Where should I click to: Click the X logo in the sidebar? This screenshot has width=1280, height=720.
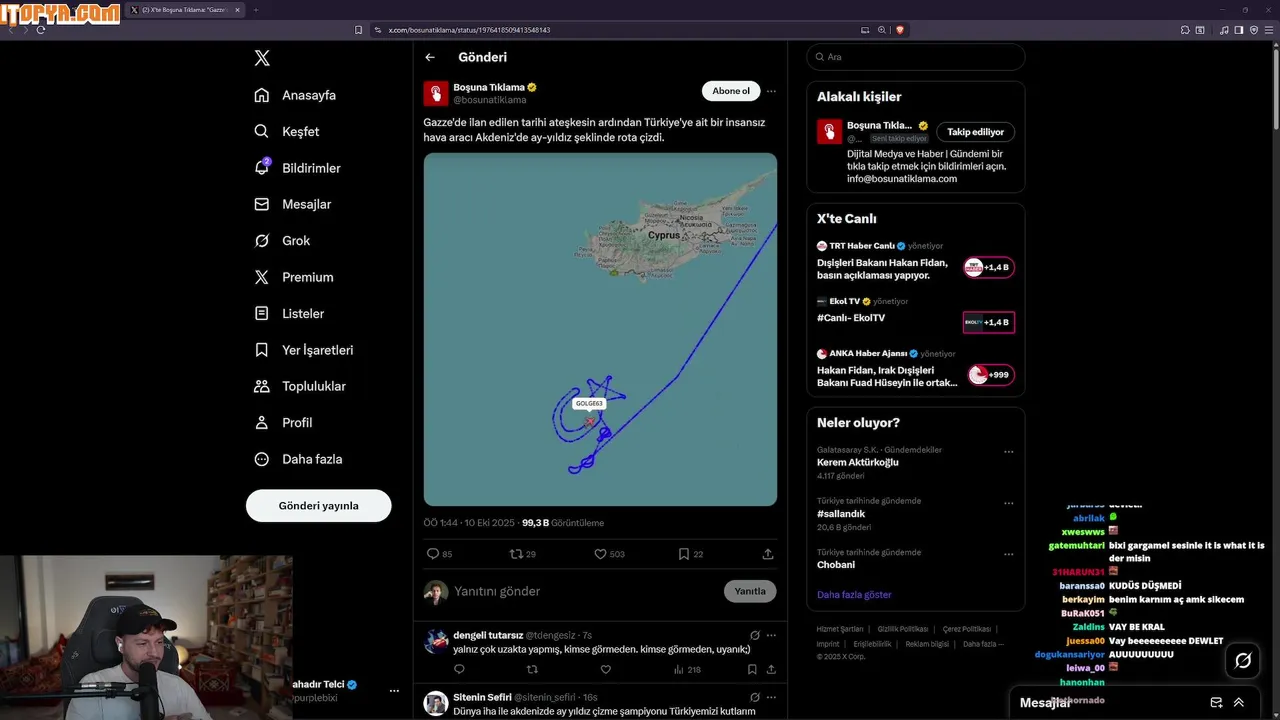(262, 58)
